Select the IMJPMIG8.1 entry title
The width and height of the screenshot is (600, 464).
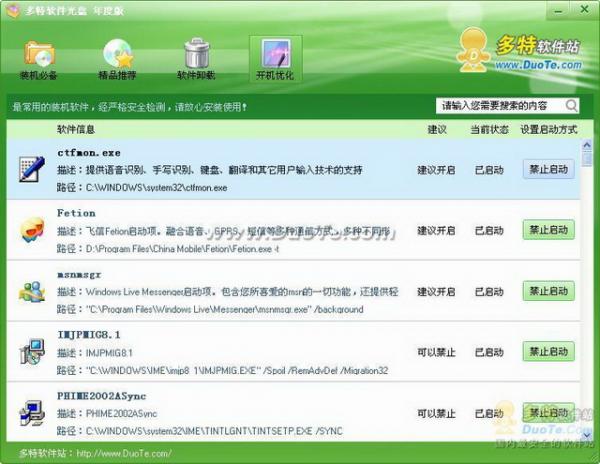(x=89, y=335)
